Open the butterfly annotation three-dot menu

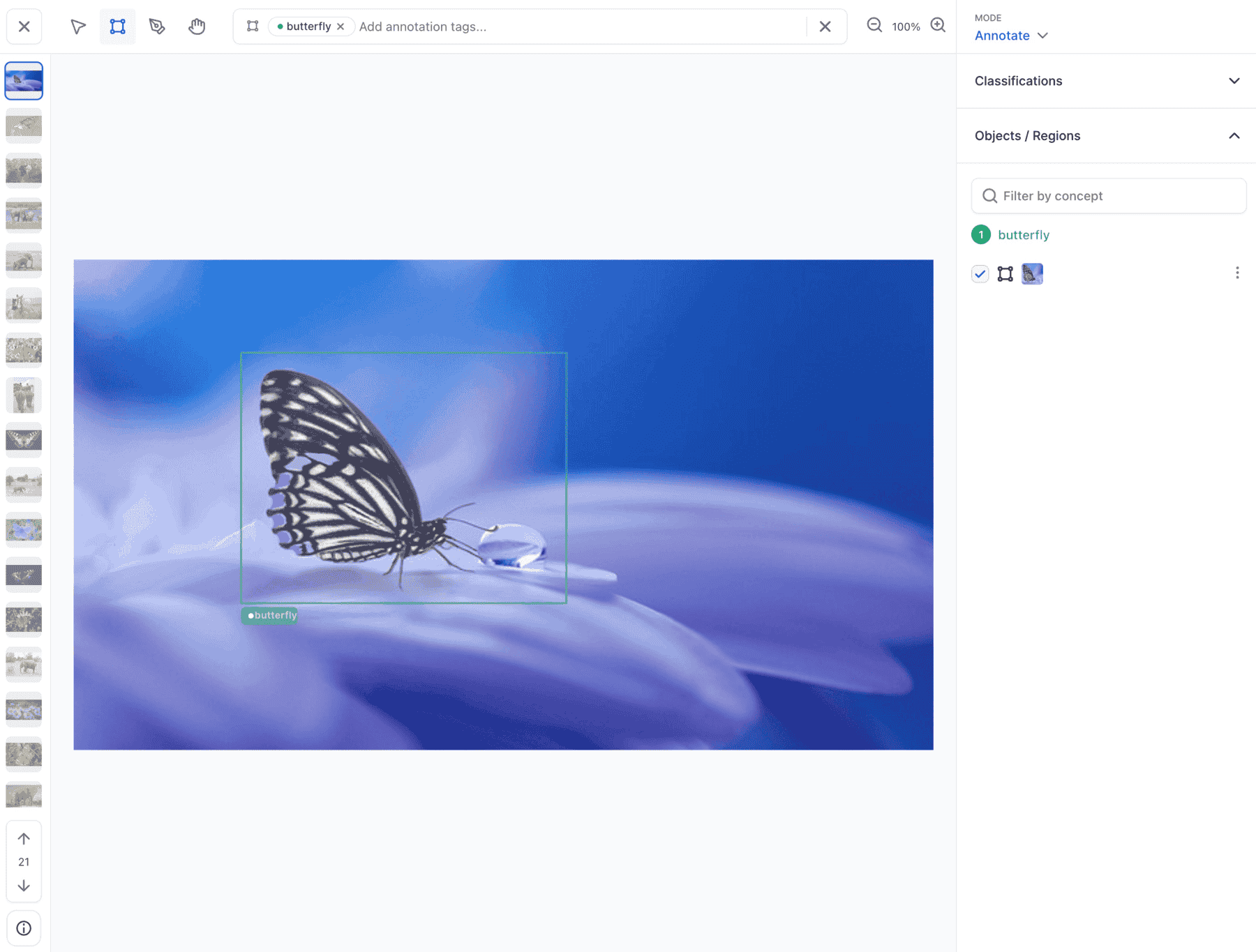(1236, 273)
